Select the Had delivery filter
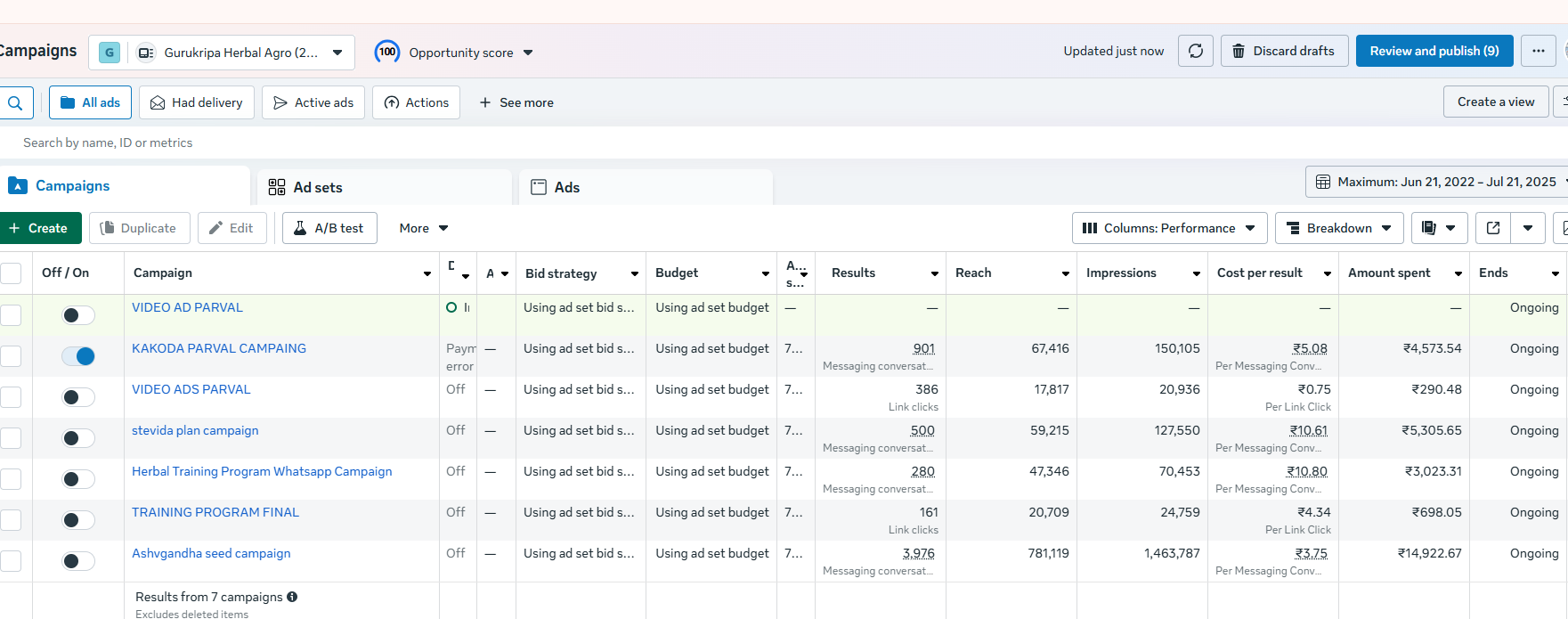The image size is (1568, 619). (196, 103)
